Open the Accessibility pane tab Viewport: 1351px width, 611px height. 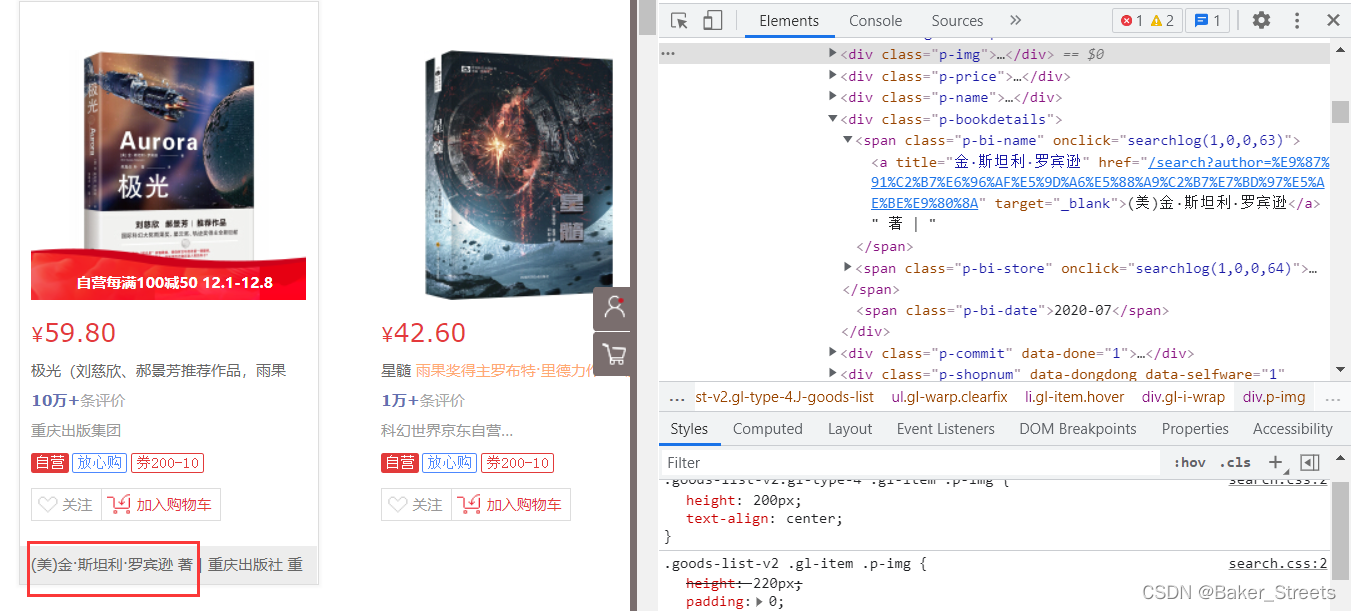point(1293,429)
